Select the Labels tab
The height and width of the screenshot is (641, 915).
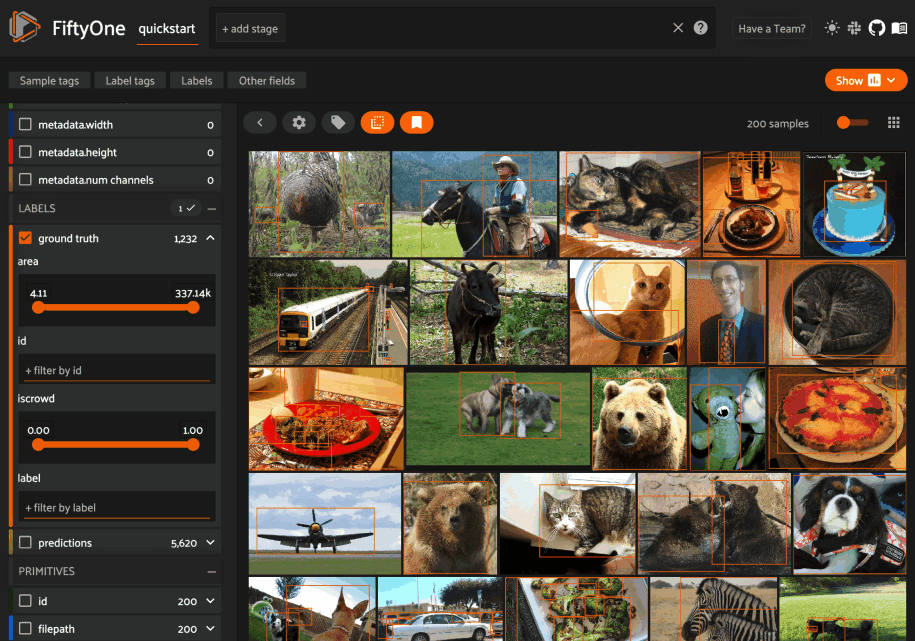pyautogui.click(x=197, y=81)
